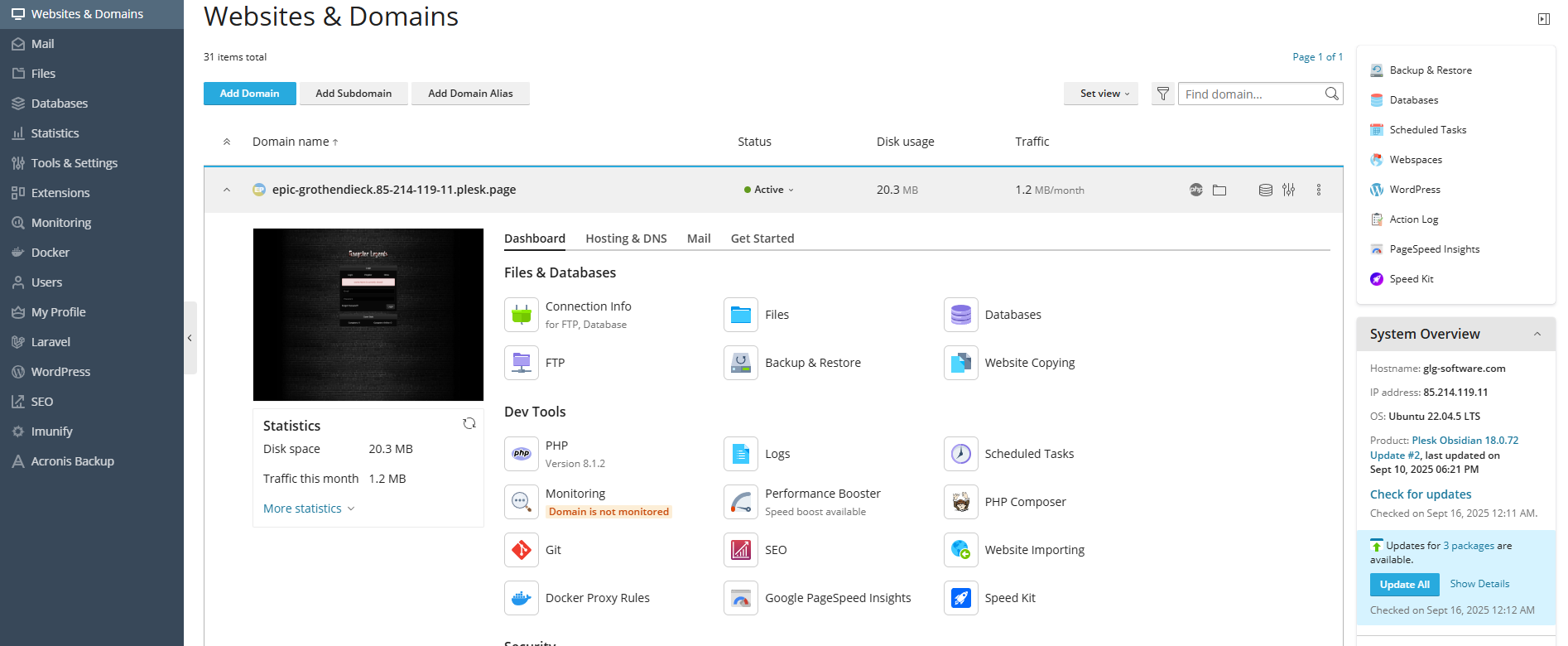Screen dimensions: 1568x646
Task: Refresh the domain Statistics panel
Action: (469, 423)
